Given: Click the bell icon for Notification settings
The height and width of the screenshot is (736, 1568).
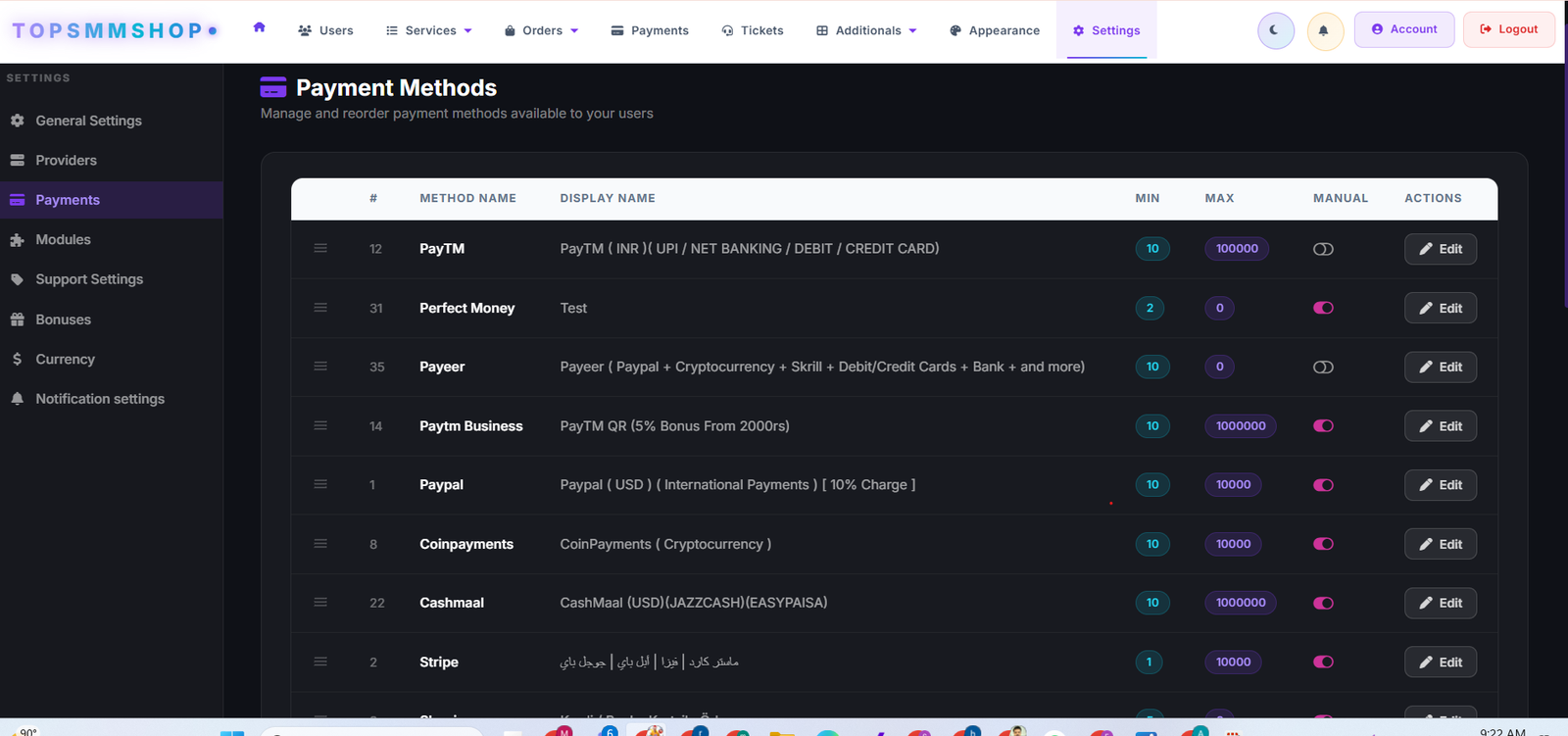Looking at the screenshot, I should [17, 399].
